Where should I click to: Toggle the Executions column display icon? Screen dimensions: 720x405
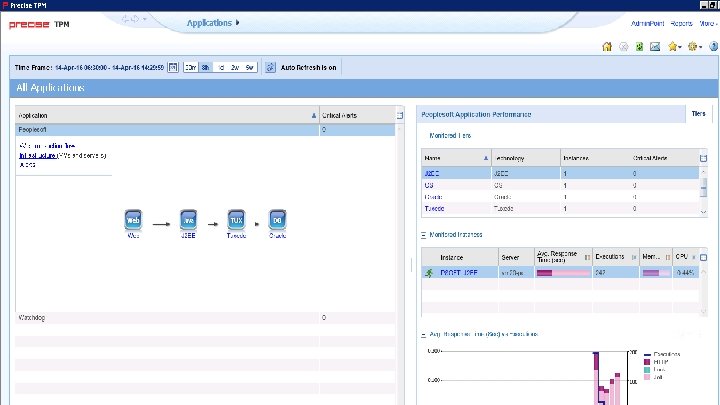tap(634, 258)
